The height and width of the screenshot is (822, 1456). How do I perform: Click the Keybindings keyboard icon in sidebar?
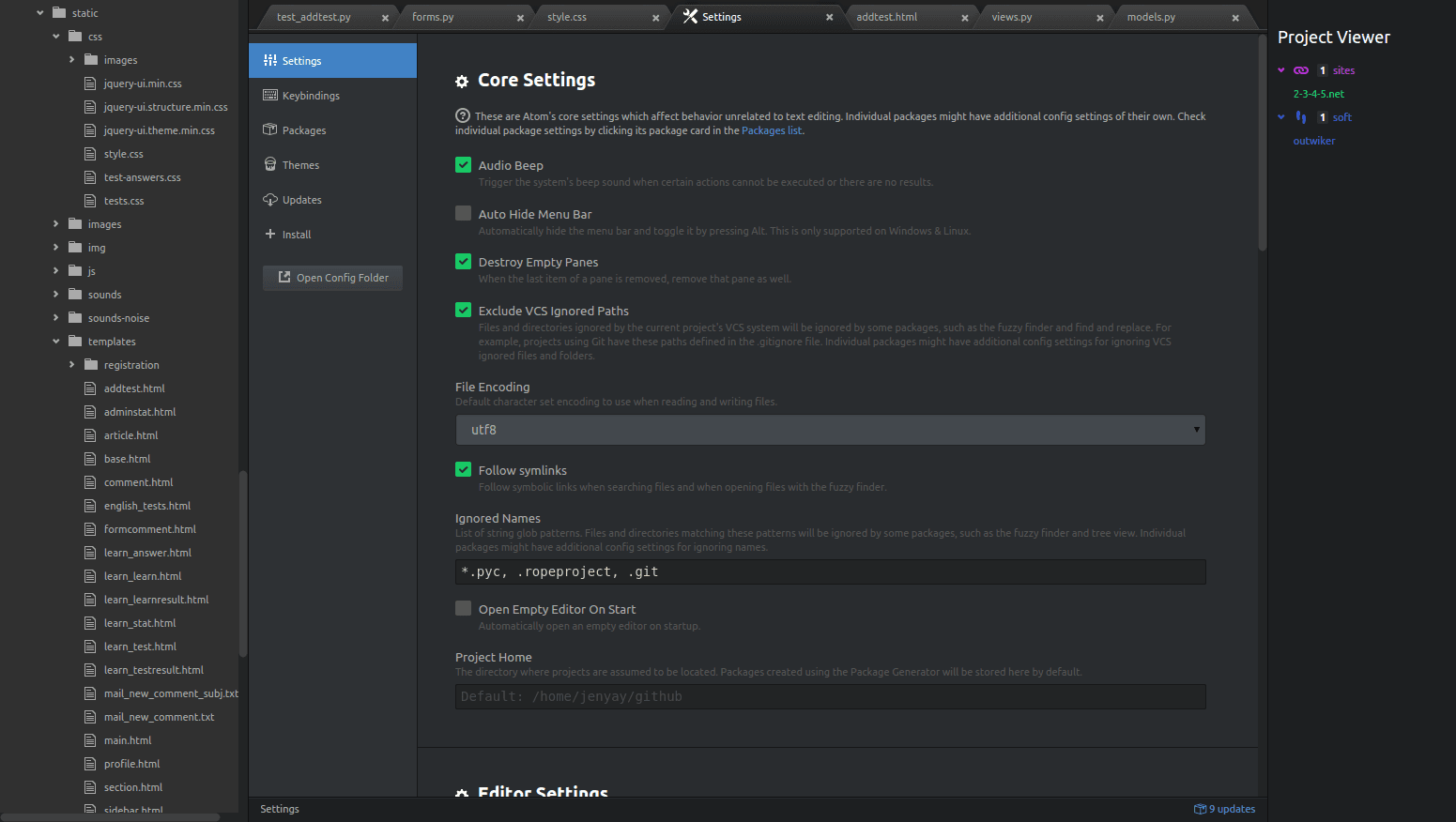[270, 95]
